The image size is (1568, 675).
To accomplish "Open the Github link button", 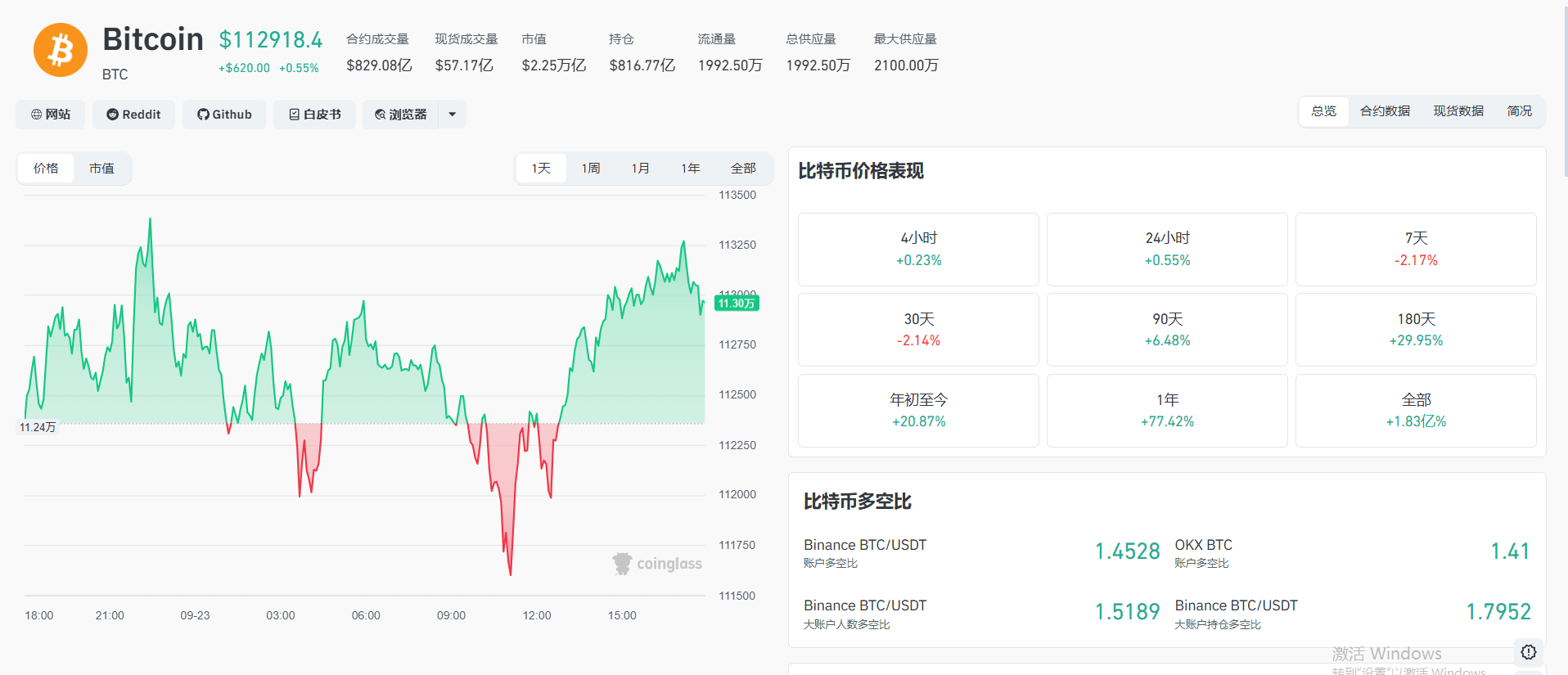I will 224,115.
